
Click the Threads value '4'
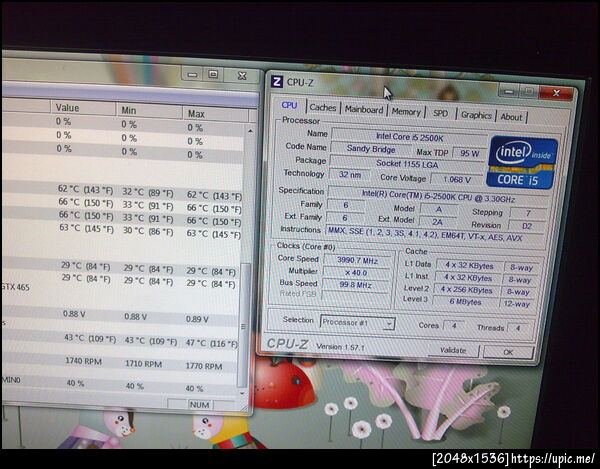pos(518,328)
